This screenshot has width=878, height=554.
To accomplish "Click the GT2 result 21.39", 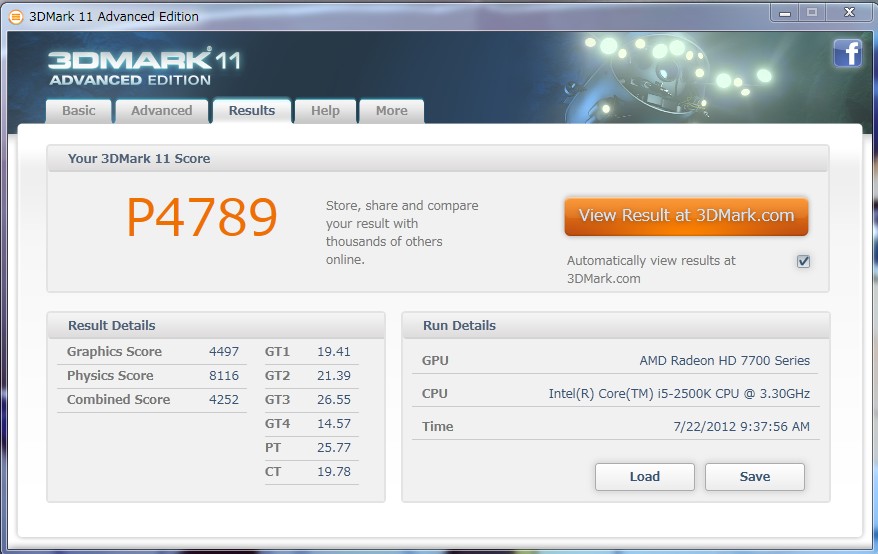I will pyautogui.click(x=334, y=376).
